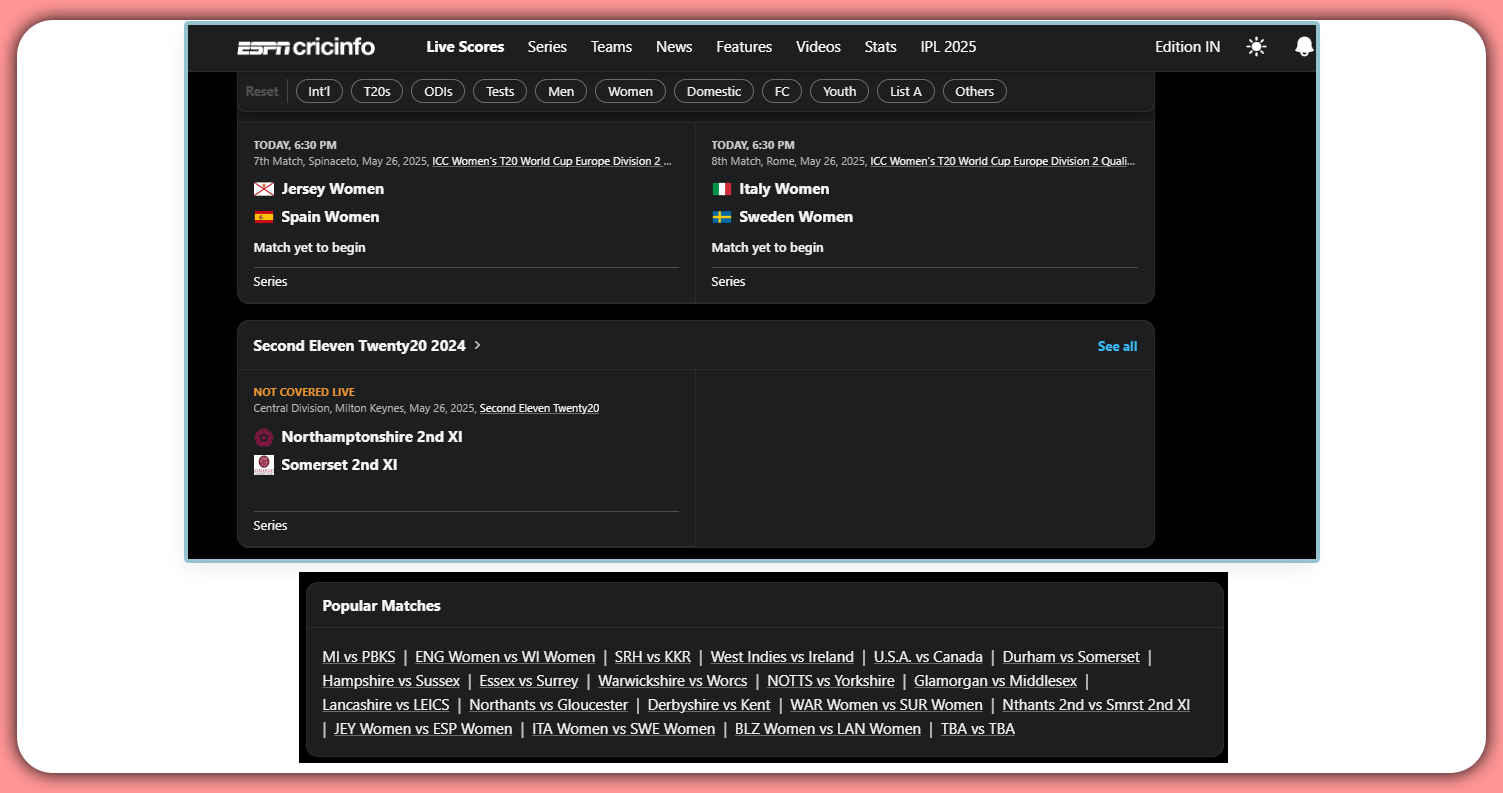Open the Live Scores tab
Image resolution: width=1503 pixels, height=793 pixels.
pyautogui.click(x=465, y=47)
